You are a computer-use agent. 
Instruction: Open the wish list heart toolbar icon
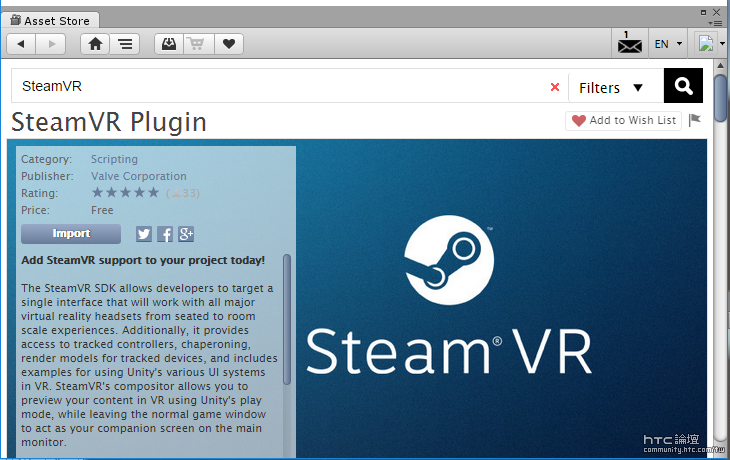pos(229,44)
